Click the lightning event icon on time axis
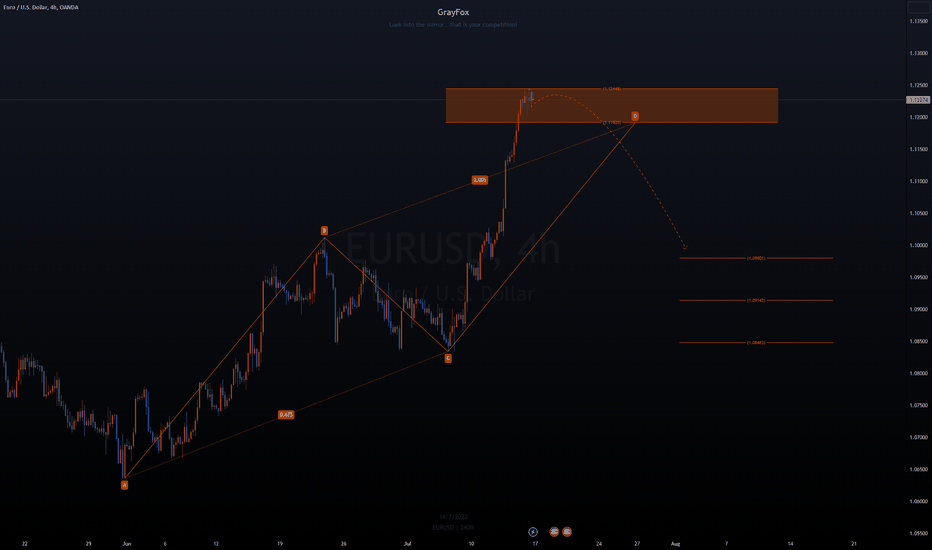The width and height of the screenshot is (932, 550). point(533,532)
